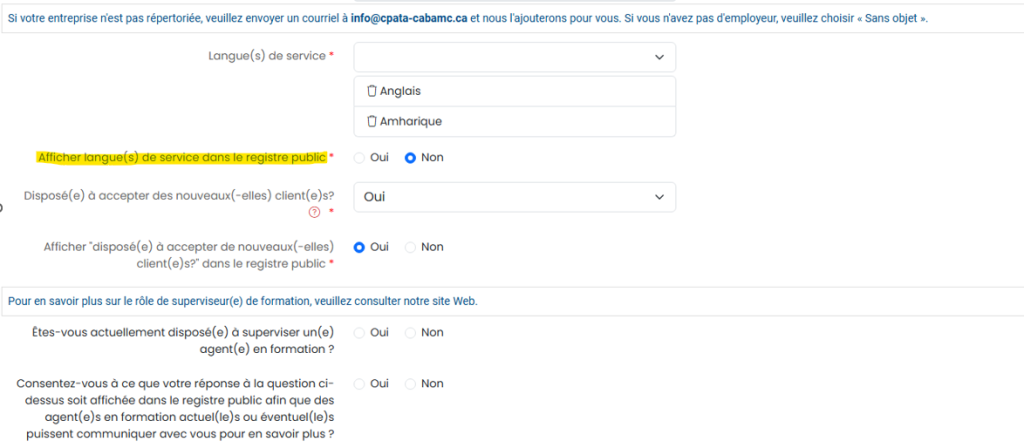Click the red question mark help icon

(x=315, y=212)
